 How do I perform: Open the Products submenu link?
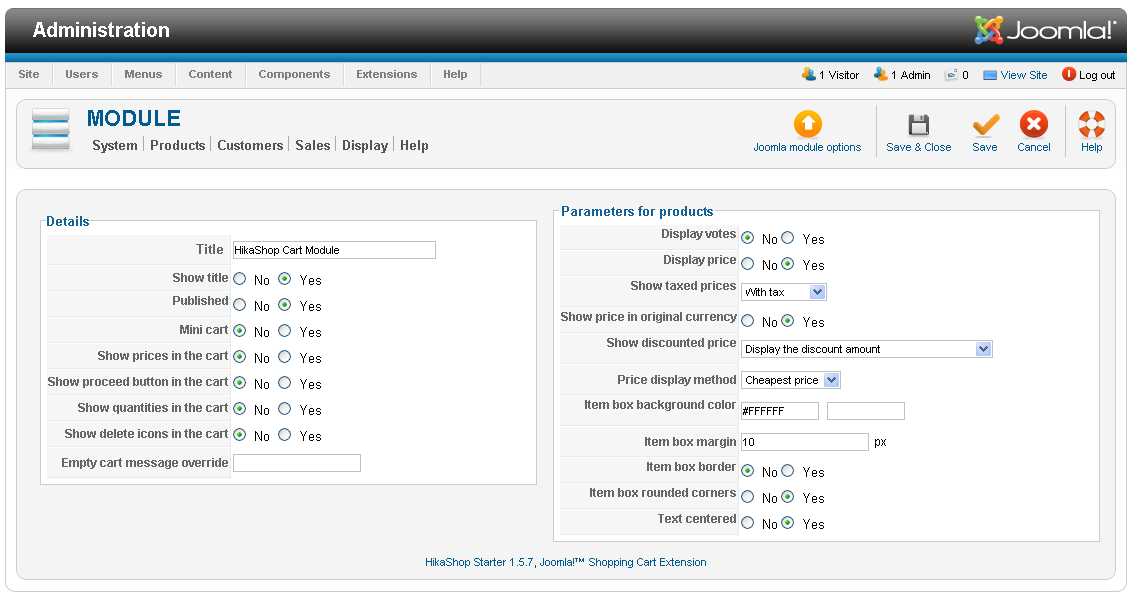tap(177, 145)
